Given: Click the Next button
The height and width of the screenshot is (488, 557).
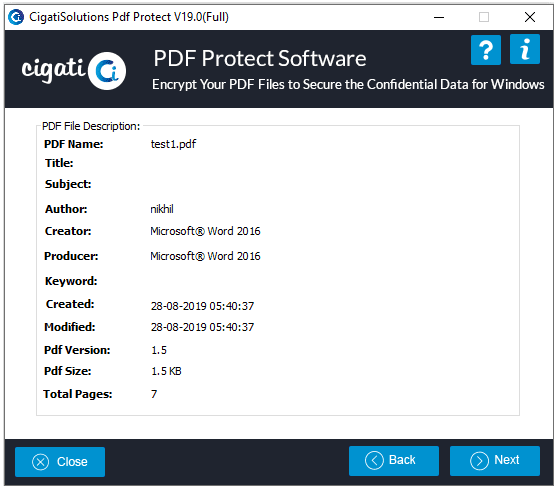Looking at the screenshot, I should (494, 461).
